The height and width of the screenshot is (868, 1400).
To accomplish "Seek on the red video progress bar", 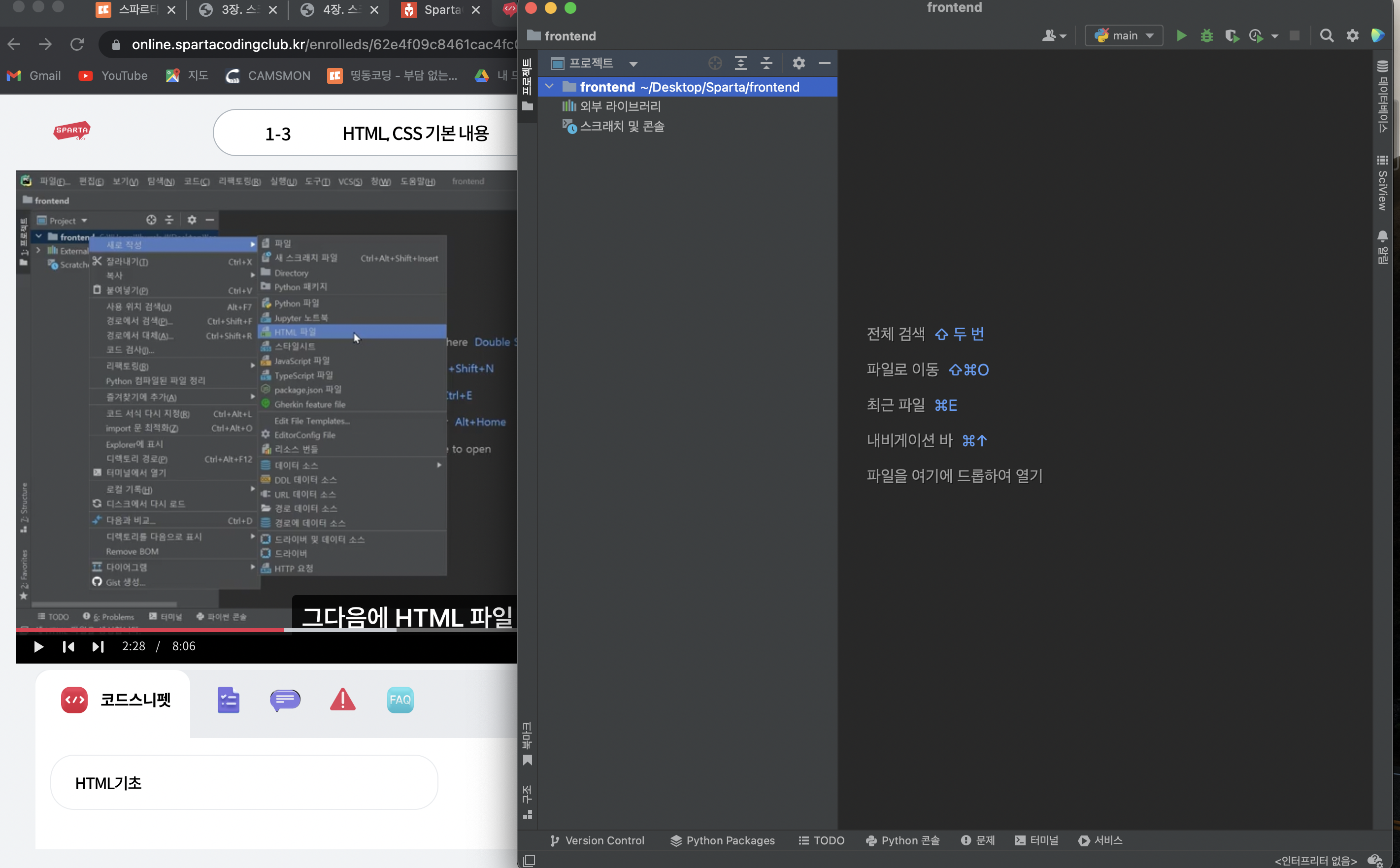I will tap(150, 630).
